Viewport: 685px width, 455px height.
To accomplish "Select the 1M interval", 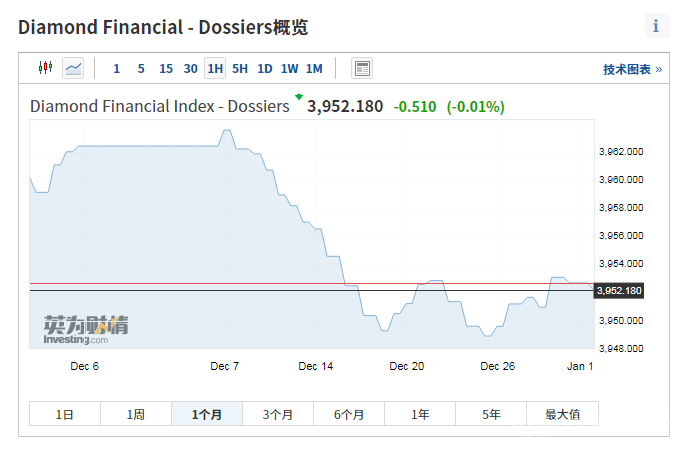I will [314, 68].
